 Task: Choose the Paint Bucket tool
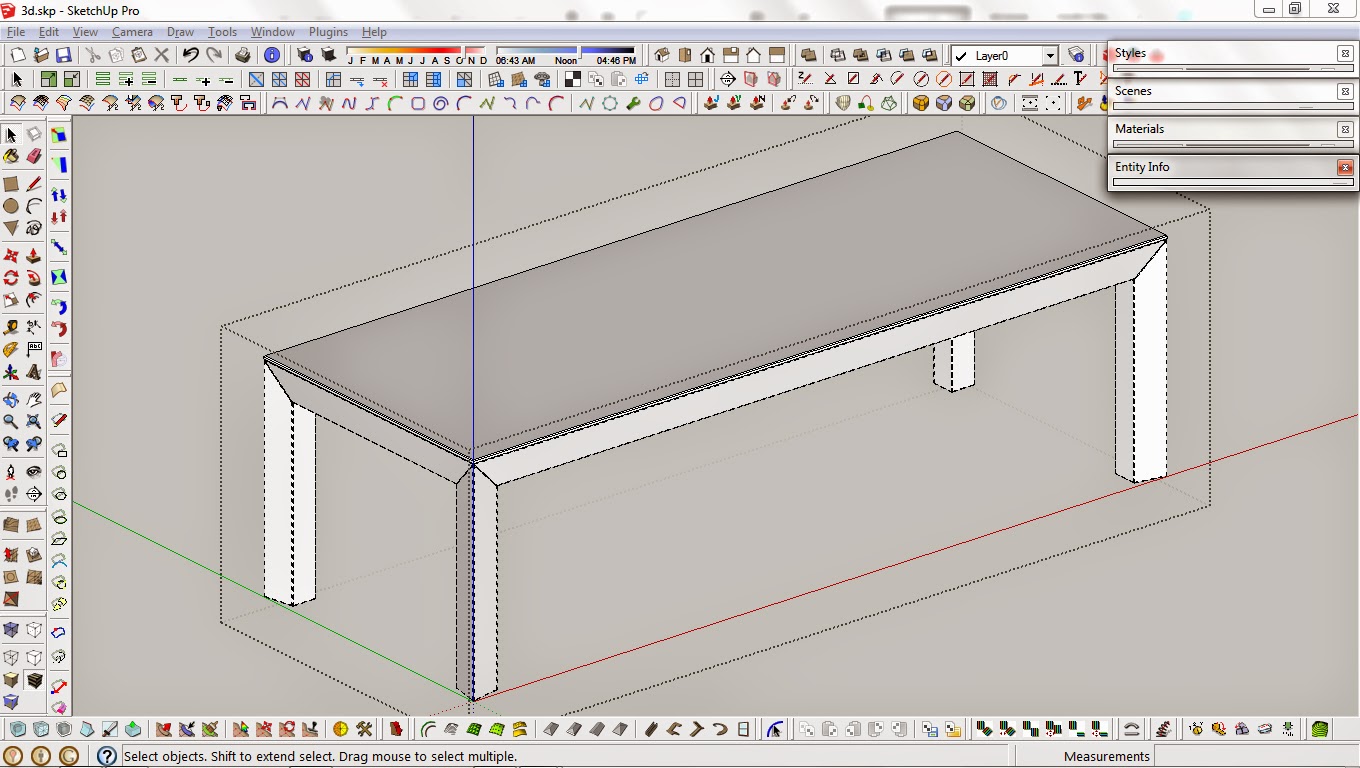[10, 156]
